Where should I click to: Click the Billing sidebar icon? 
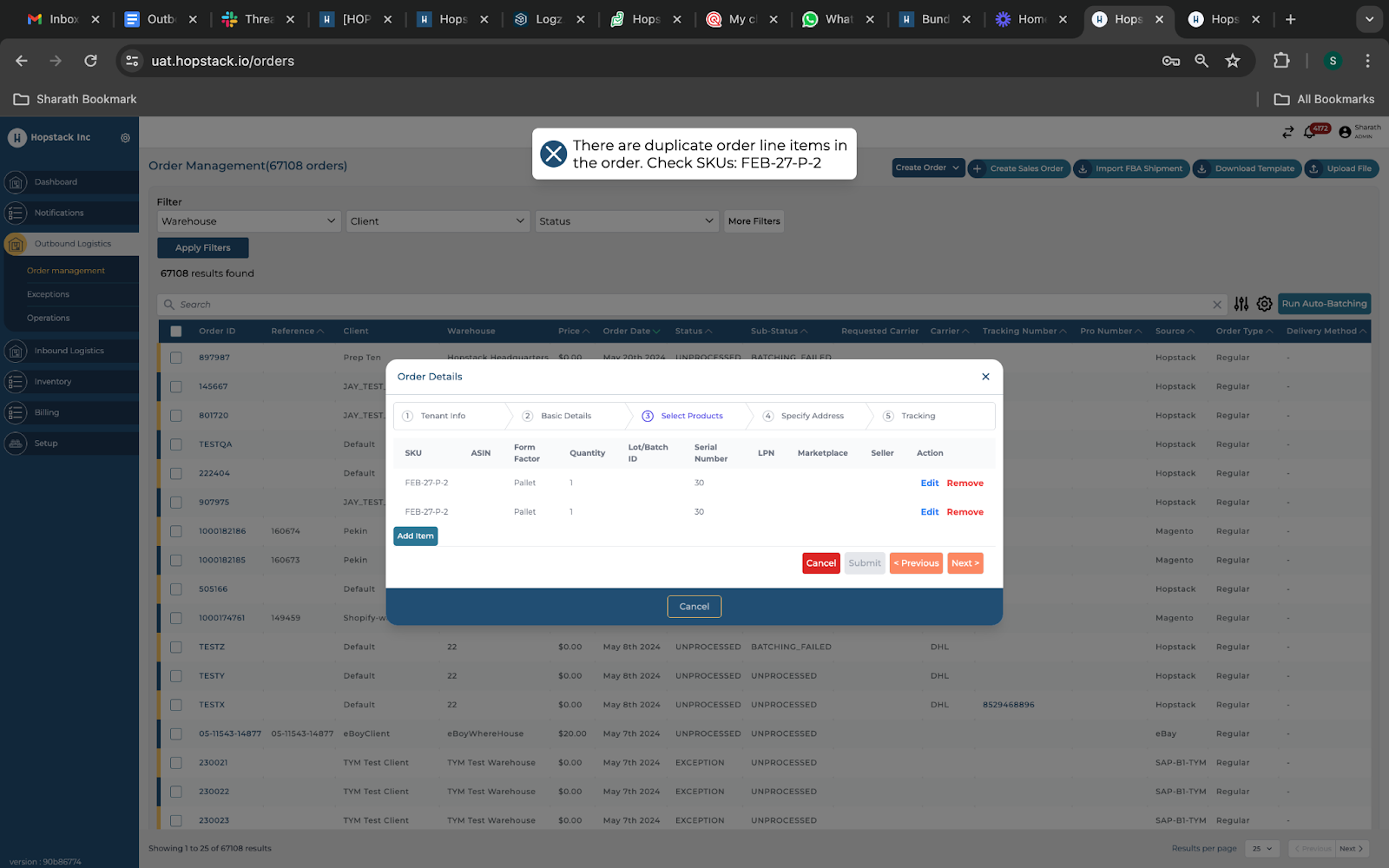16,413
